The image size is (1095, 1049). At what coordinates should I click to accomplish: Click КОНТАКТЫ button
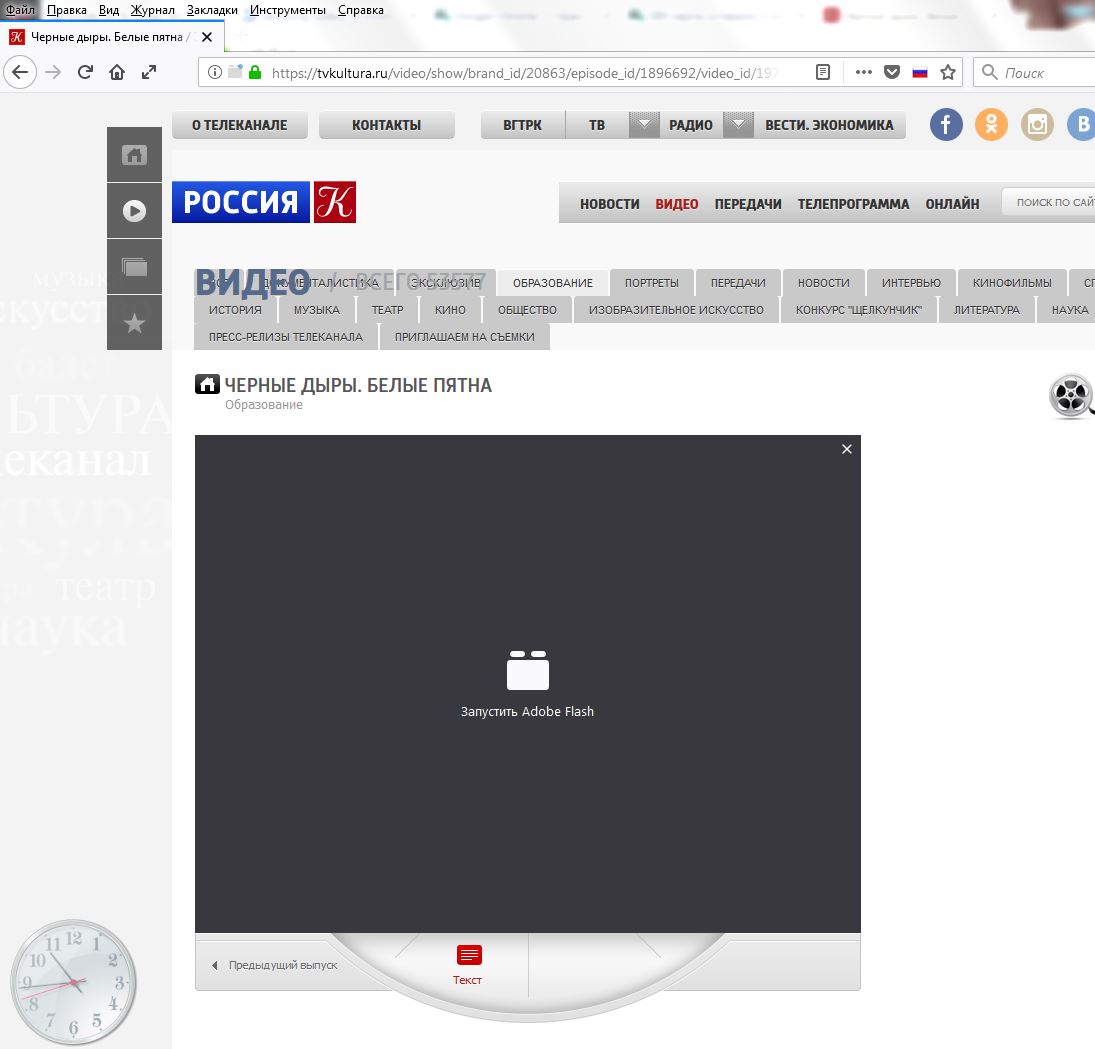click(x=386, y=125)
